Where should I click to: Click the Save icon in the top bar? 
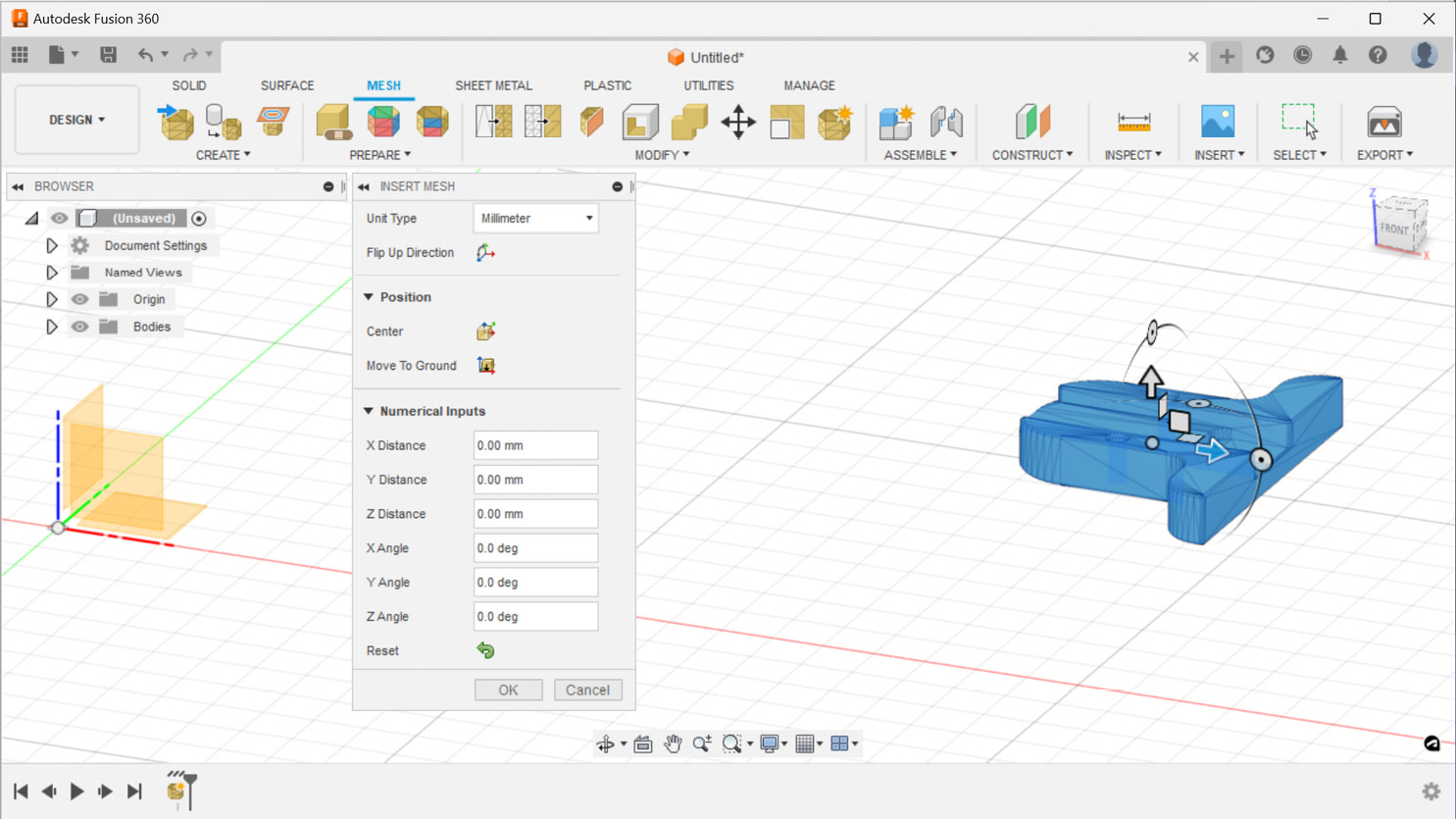pos(108,55)
